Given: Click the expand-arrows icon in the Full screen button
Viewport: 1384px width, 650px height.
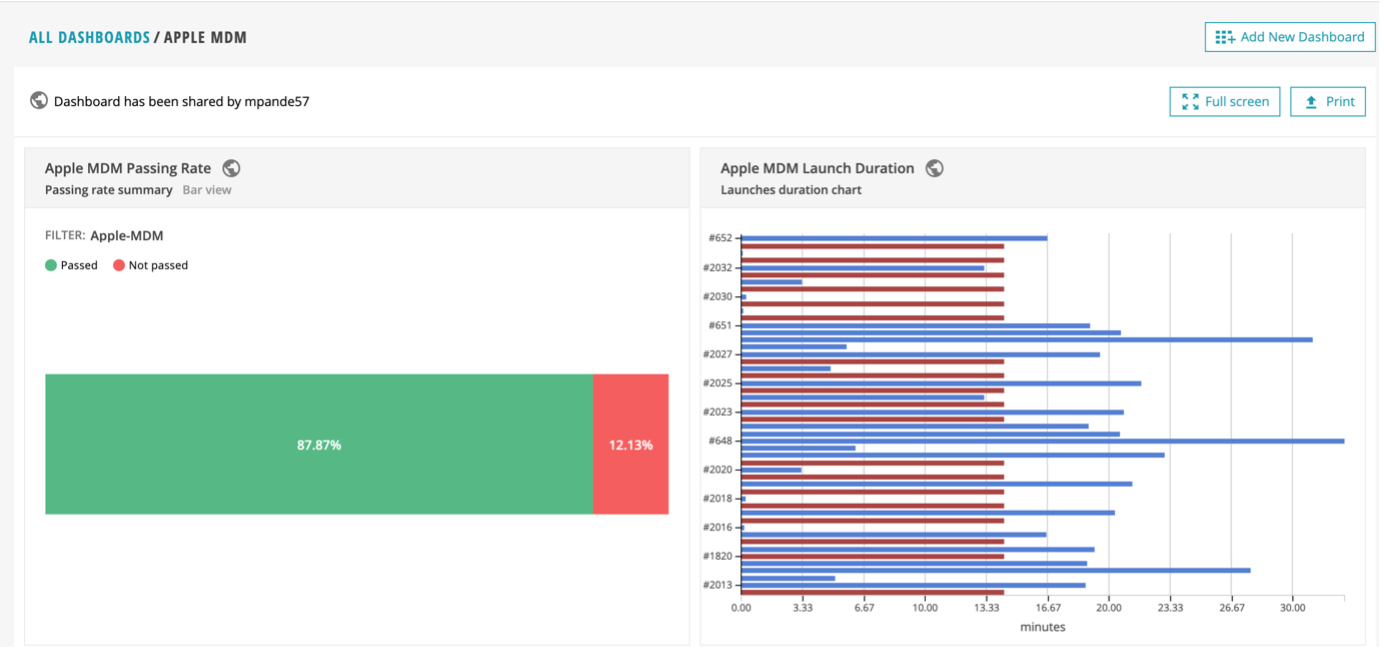Looking at the screenshot, I should 1189,101.
